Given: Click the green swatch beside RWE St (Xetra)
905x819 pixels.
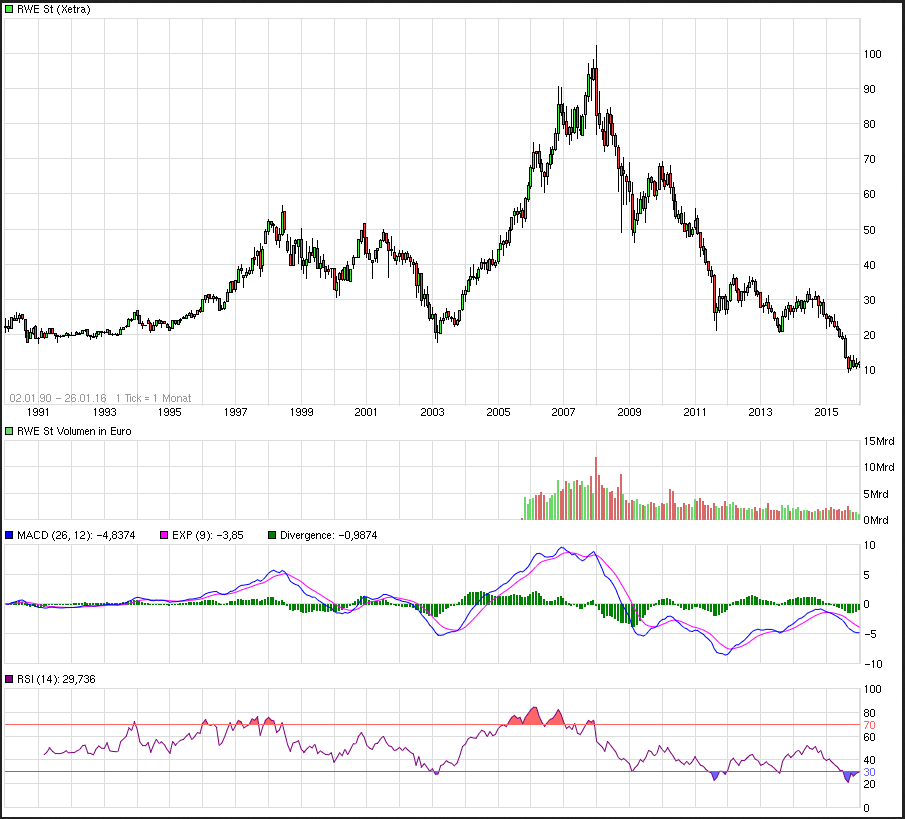Looking at the screenshot, I should tap(9, 9).
